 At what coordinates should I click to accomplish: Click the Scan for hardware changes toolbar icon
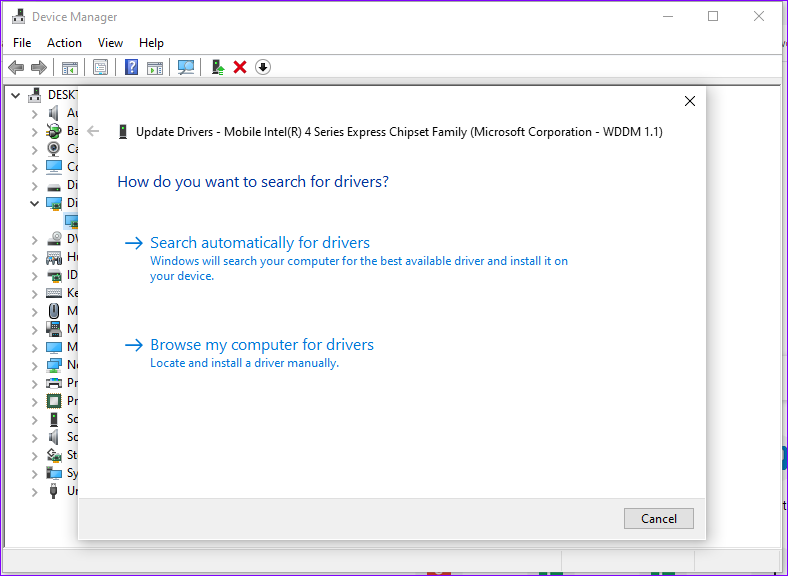click(x=186, y=67)
